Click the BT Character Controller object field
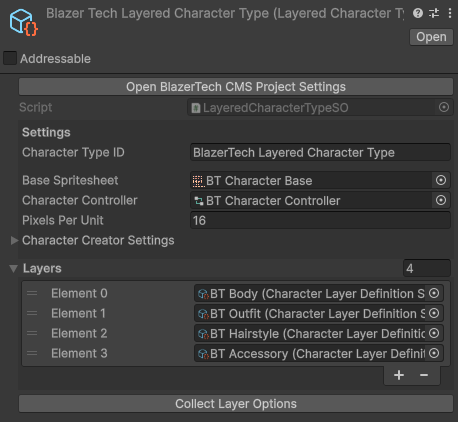 (320, 200)
